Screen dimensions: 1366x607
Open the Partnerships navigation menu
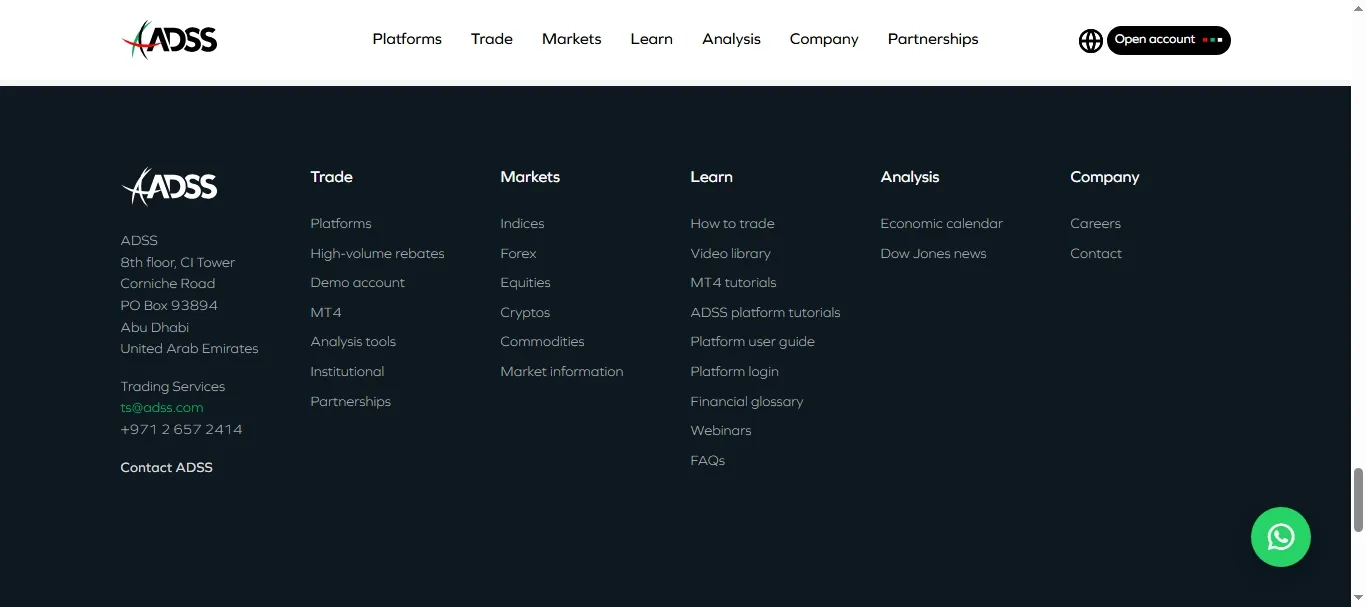pyautogui.click(x=933, y=39)
